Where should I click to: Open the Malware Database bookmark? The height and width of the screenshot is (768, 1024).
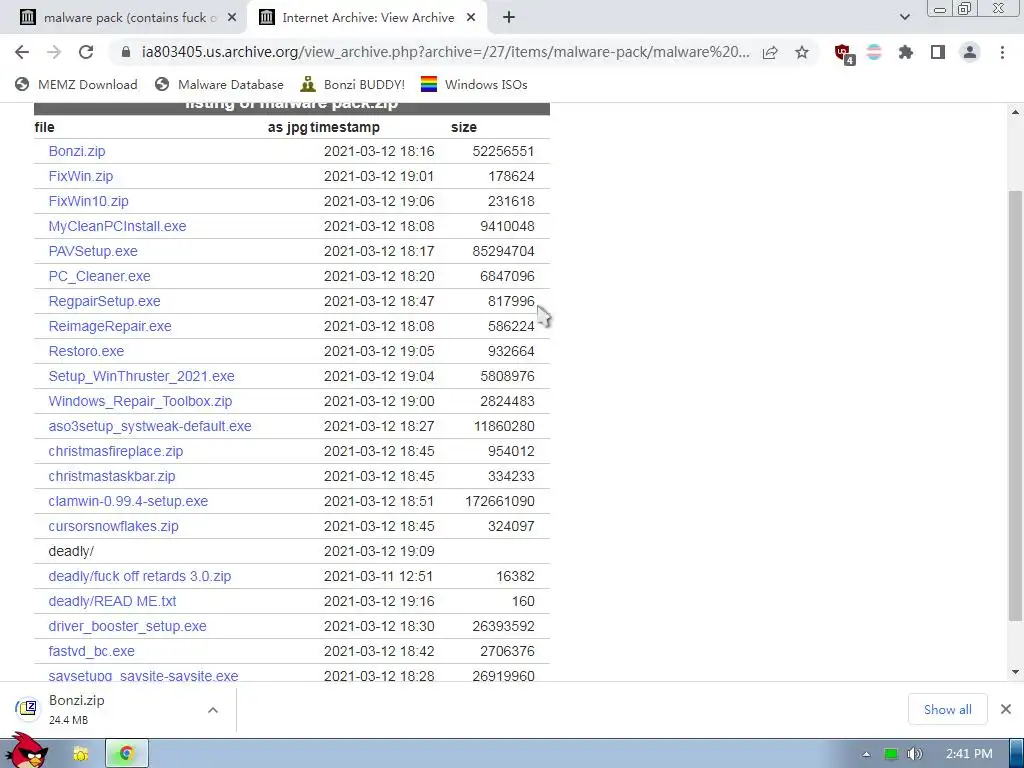click(x=219, y=84)
